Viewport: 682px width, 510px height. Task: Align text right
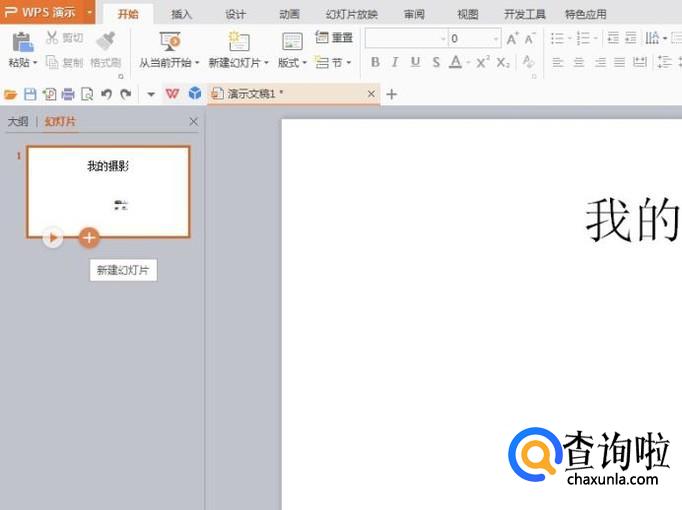point(600,63)
